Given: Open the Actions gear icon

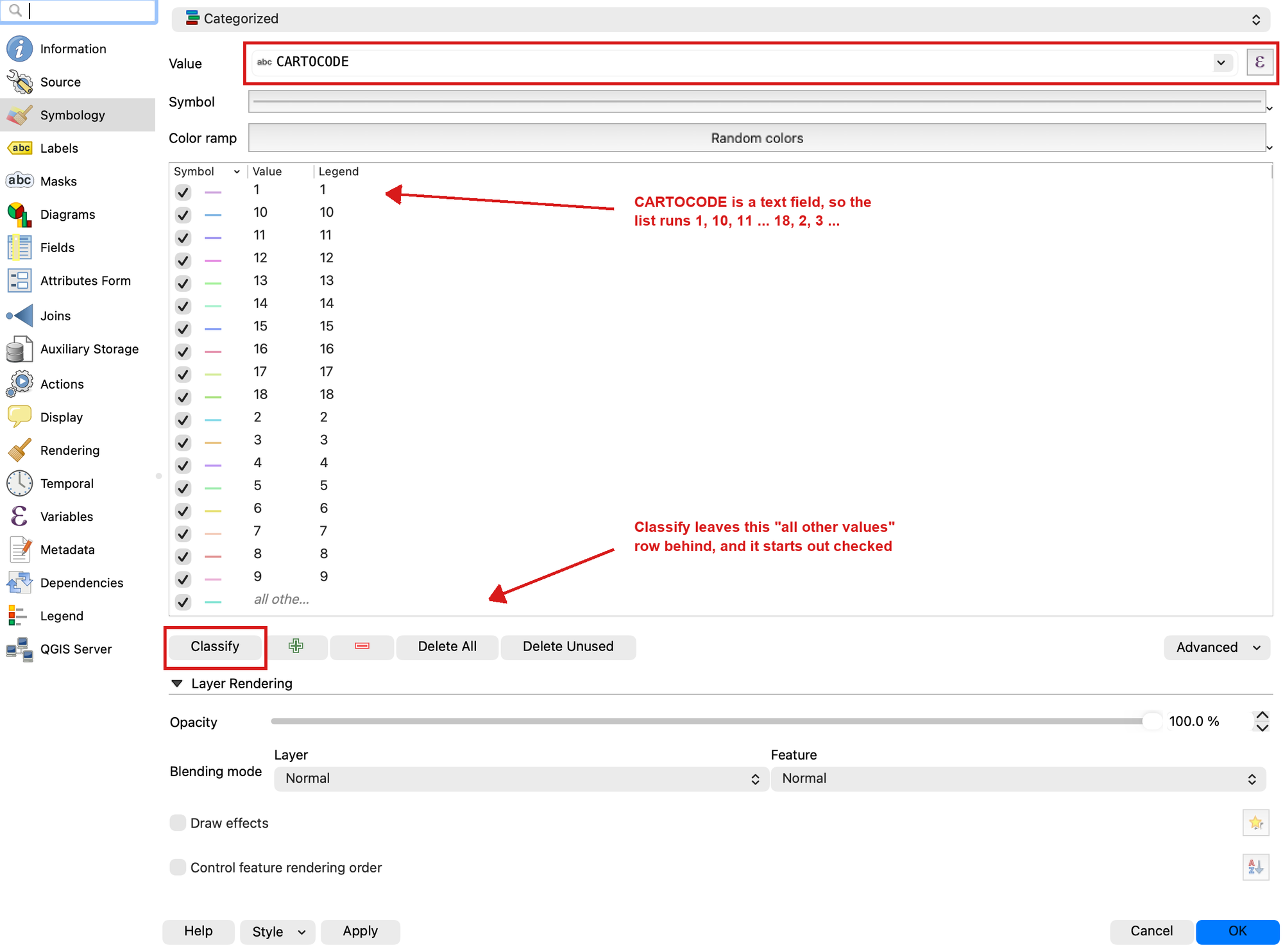Looking at the screenshot, I should [19, 384].
